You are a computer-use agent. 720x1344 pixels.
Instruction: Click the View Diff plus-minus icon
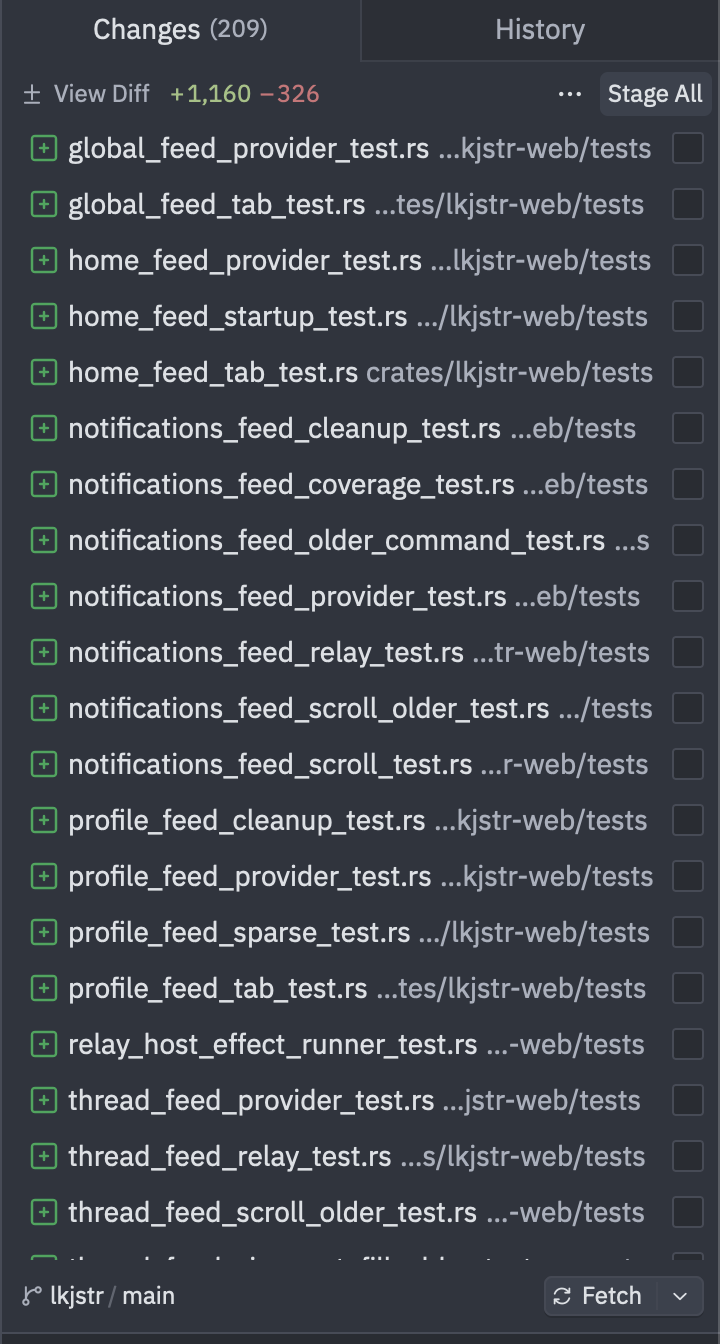(32, 94)
